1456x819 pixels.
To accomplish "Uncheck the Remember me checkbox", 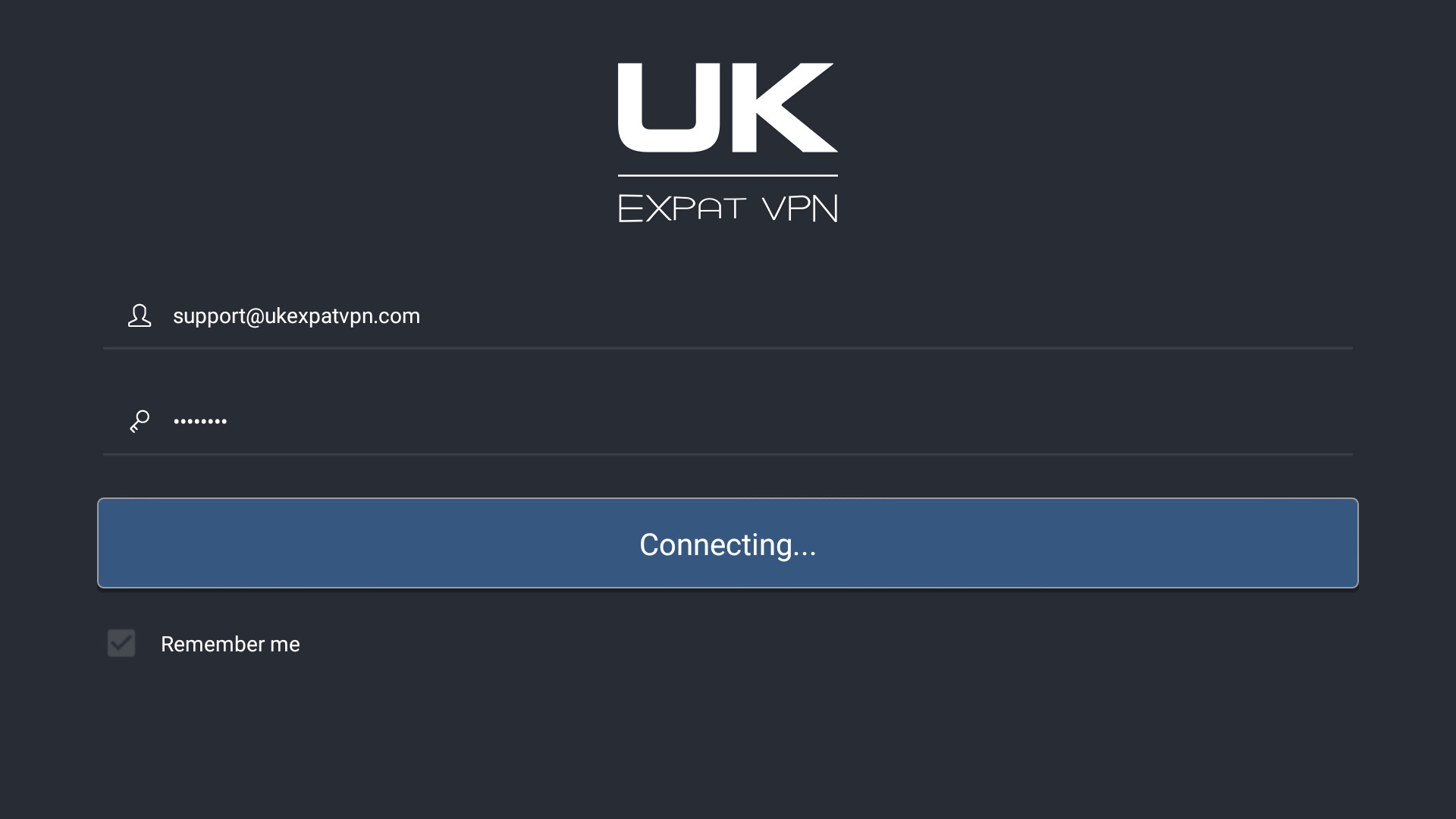I will click(x=121, y=643).
